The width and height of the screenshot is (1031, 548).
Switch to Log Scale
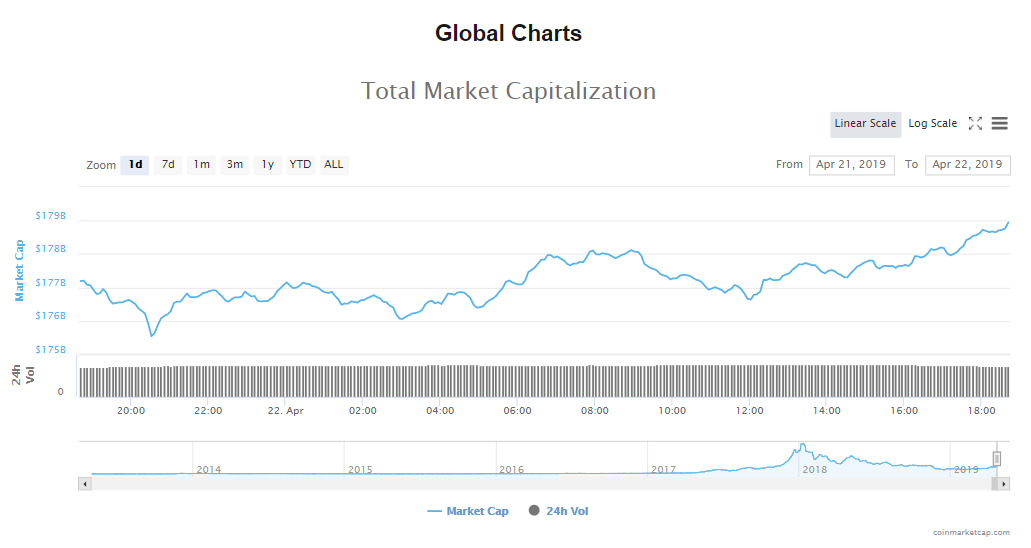pos(932,124)
